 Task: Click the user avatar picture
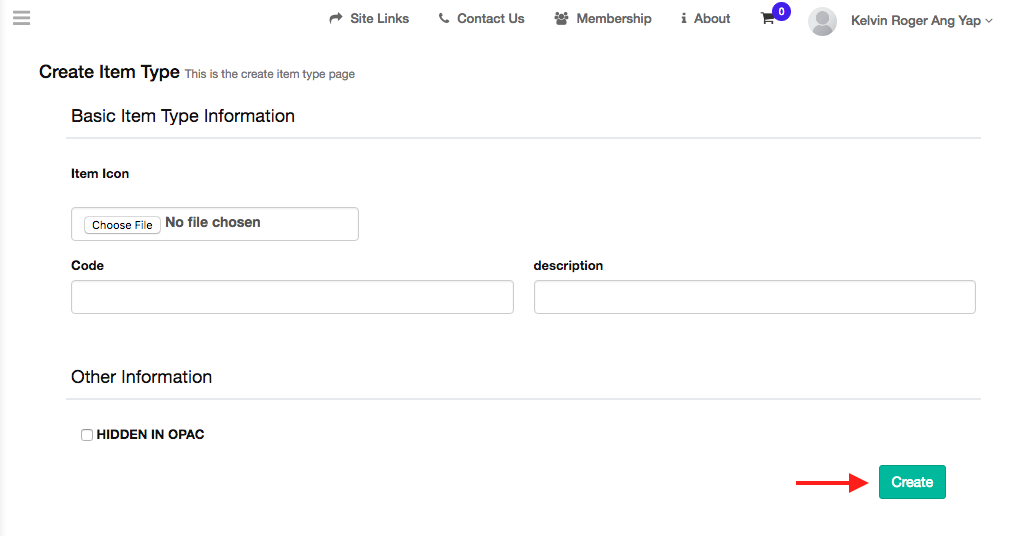823,22
